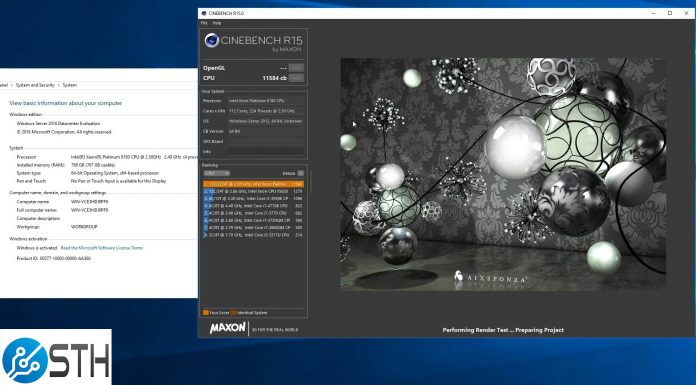Click the OS field showing Windows Server
Screen dimensions: 696x385
pyautogui.click(x=265, y=121)
